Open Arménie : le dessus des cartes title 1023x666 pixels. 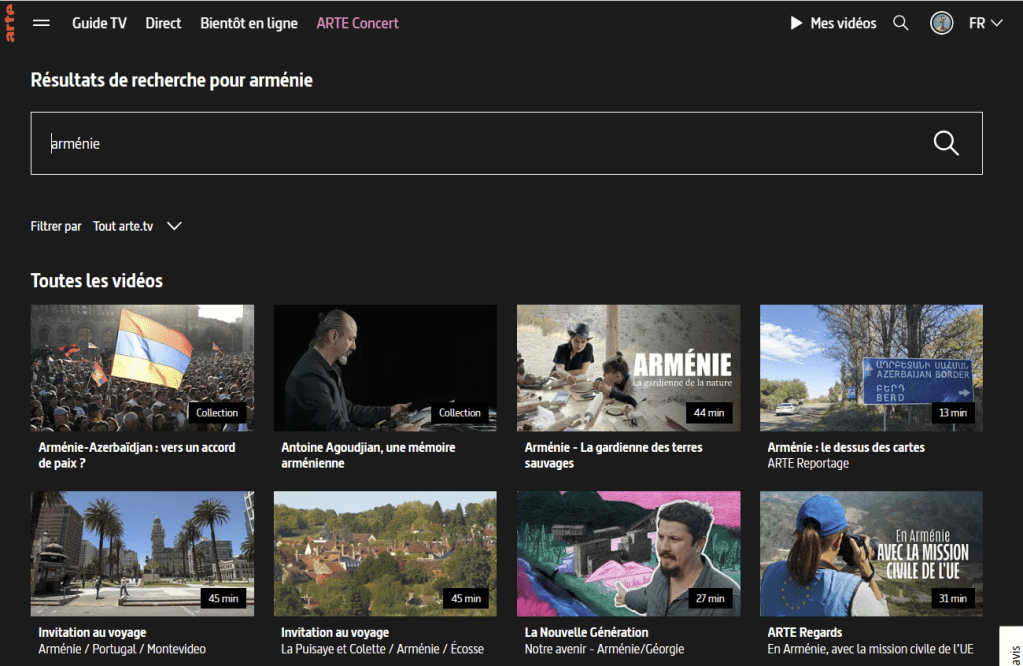tap(845, 447)
